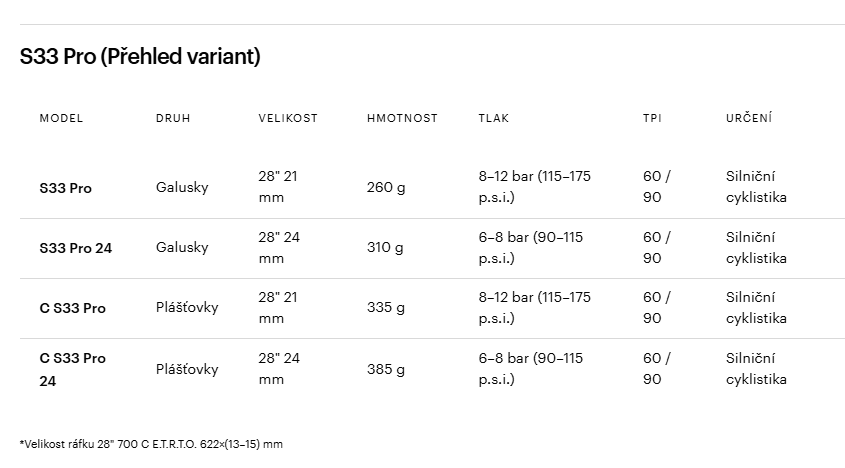Image resolution: width=845 pixels, height=468 pixels.
Task: Click the 385 g weight cell
Action: (386, 369)
